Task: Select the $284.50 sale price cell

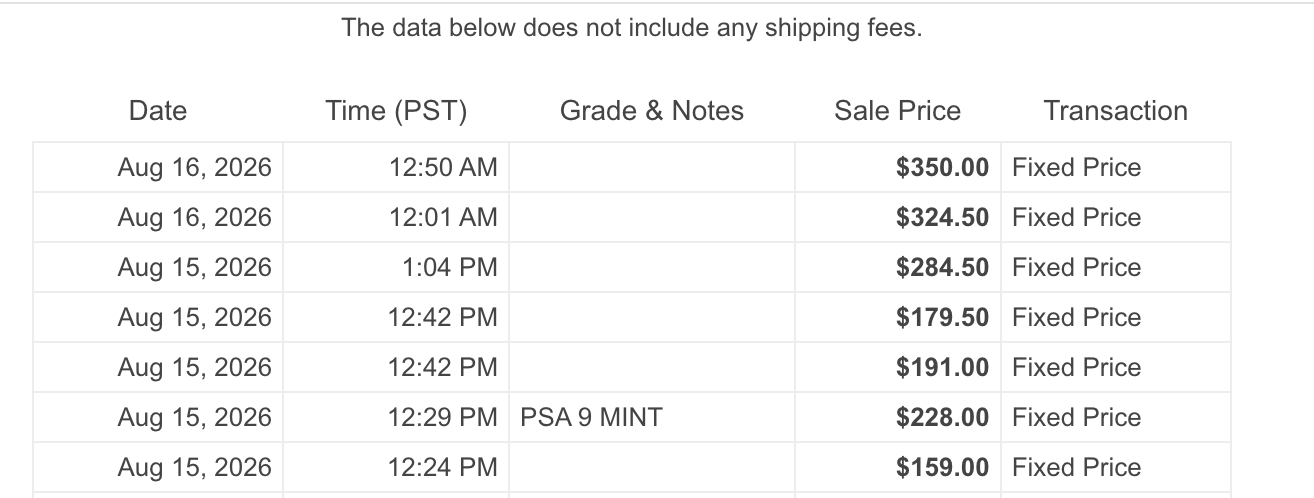Action: 898,267
